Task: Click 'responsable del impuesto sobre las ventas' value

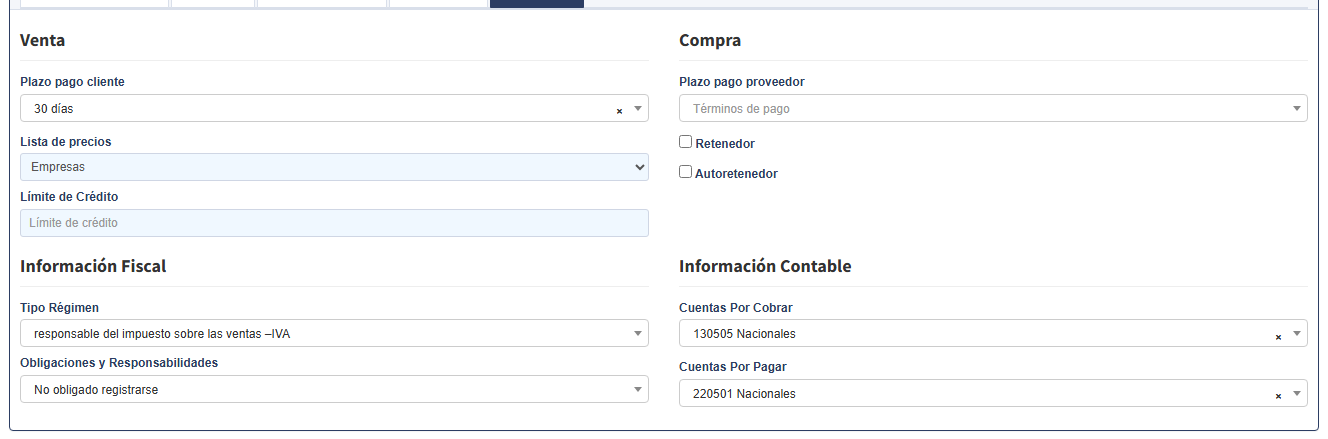Action: pyautogui.click(x=162, y=334)
